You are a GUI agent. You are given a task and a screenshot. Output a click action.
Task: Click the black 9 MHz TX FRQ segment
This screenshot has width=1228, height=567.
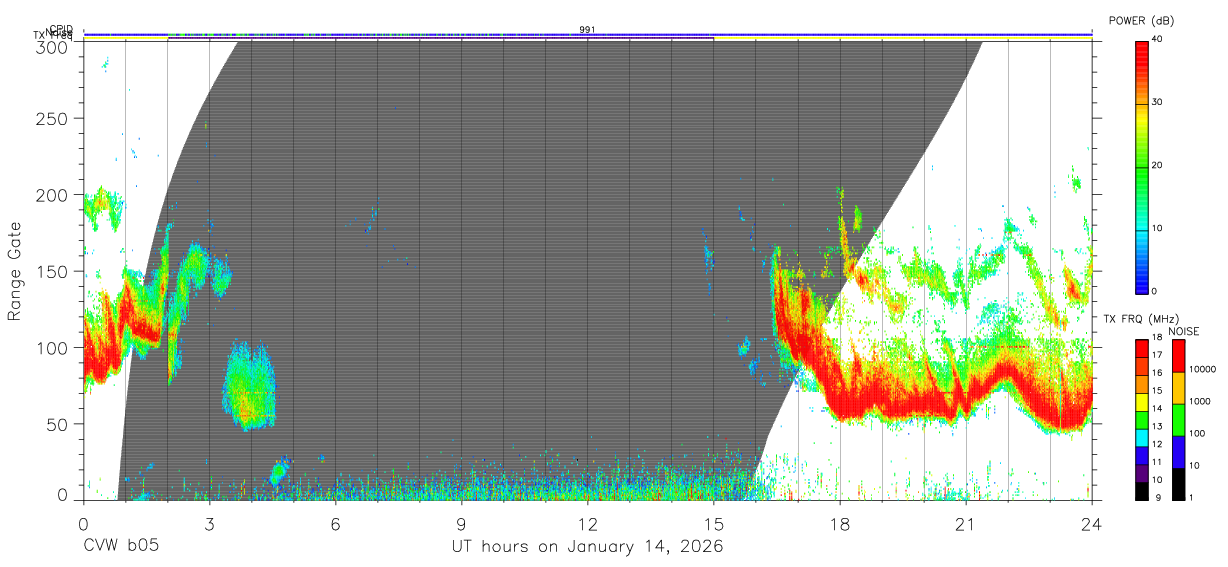[x=1142, y=491]
